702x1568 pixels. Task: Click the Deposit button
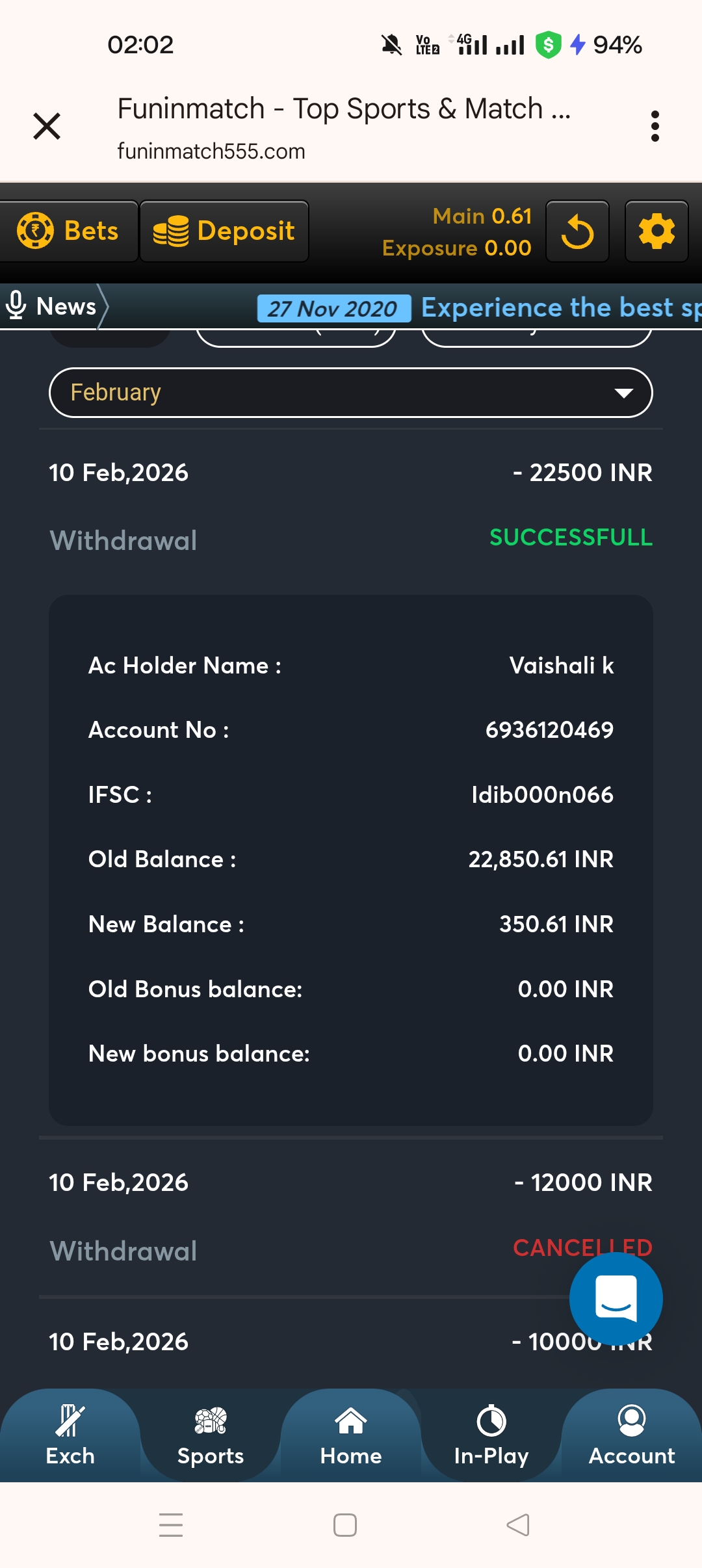[224, 231]
